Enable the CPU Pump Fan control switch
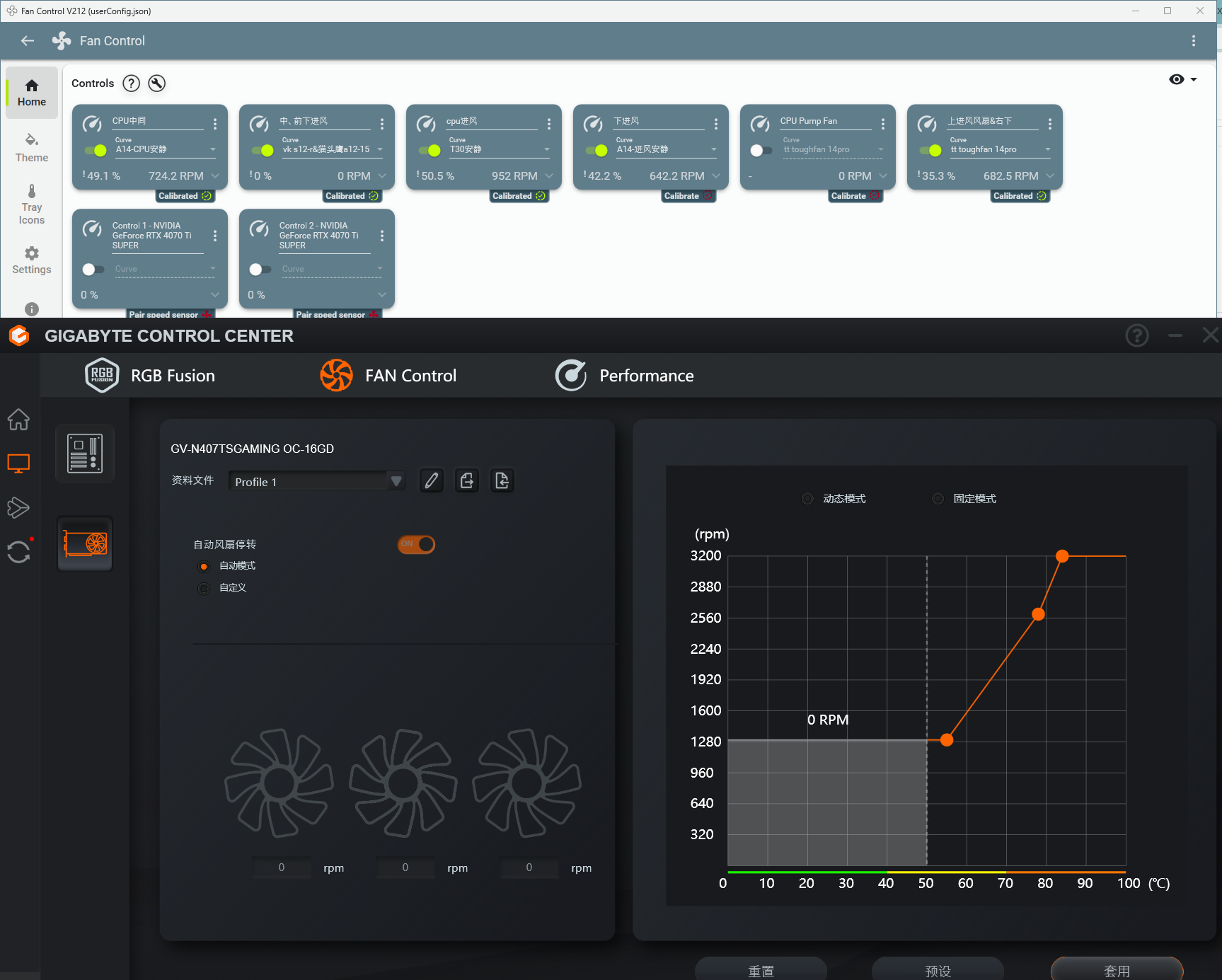1222x980 pixels. coord(761,150)
